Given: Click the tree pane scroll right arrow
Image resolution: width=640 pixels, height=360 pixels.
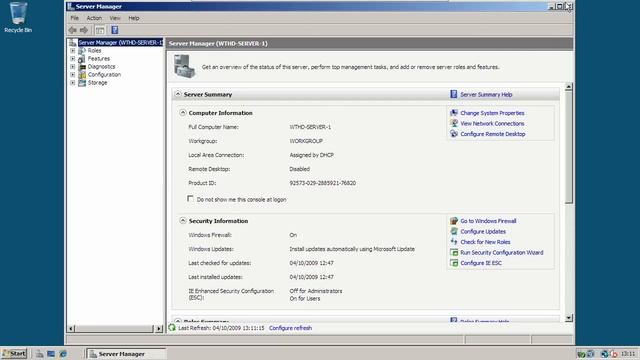Looking at the screenshot, I should coord(159,329).
